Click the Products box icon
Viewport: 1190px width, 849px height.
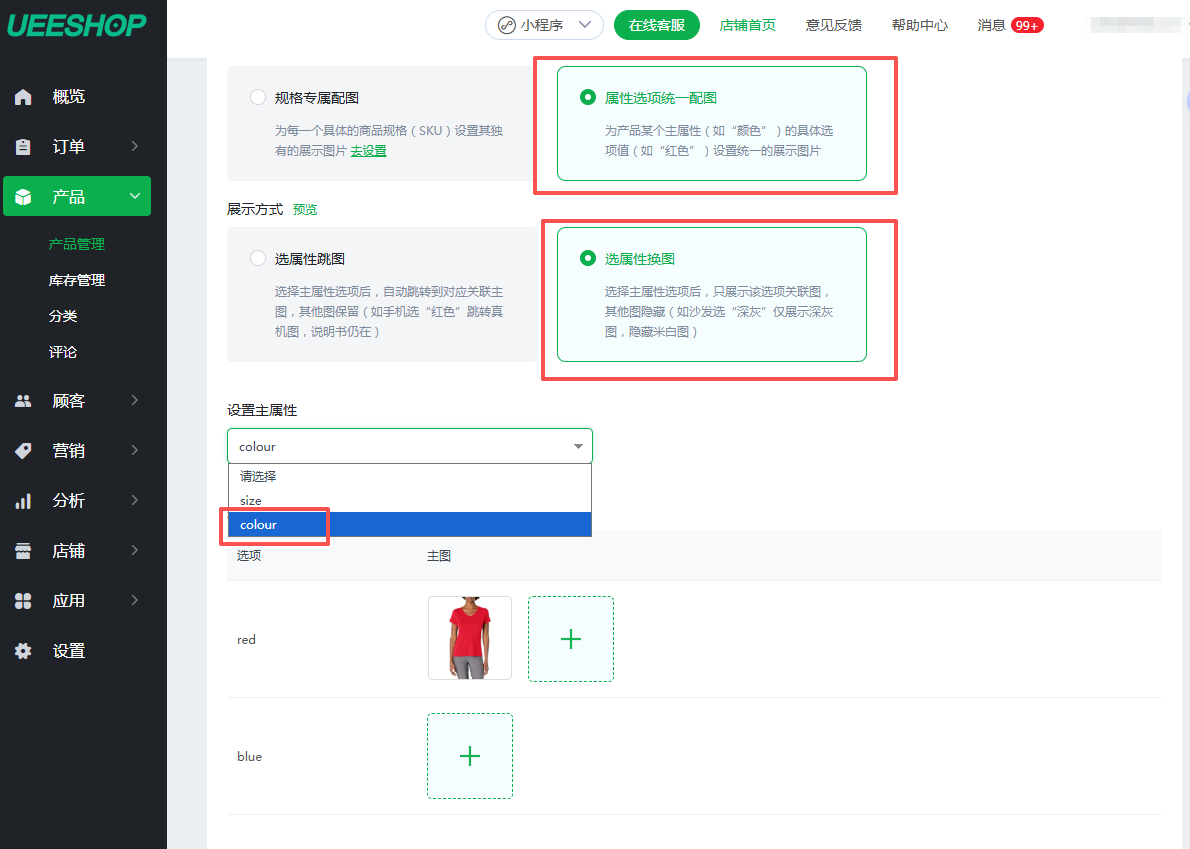(23, 197)
